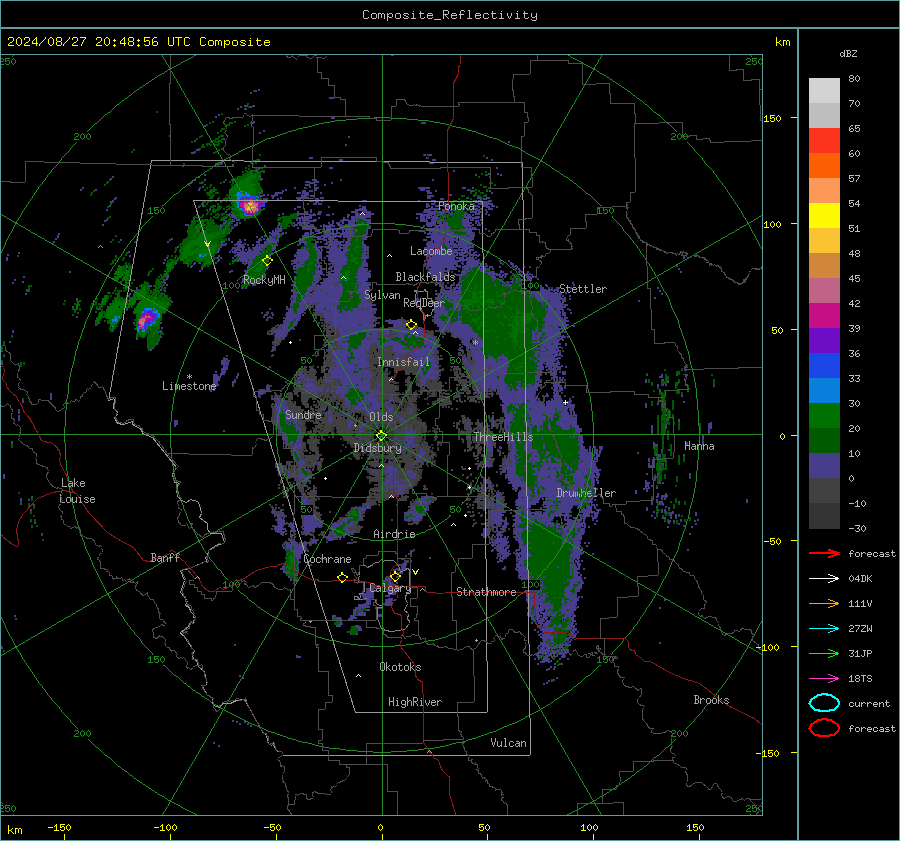Click the yellow diamond marker near RockyMH
The width and height of the screenshot is (900, 841).
tap(267, 261)
